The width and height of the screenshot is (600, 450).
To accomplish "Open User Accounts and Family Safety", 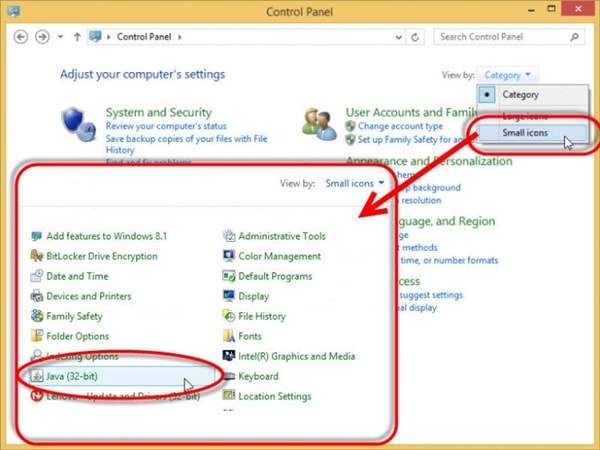I will (411, 112).
